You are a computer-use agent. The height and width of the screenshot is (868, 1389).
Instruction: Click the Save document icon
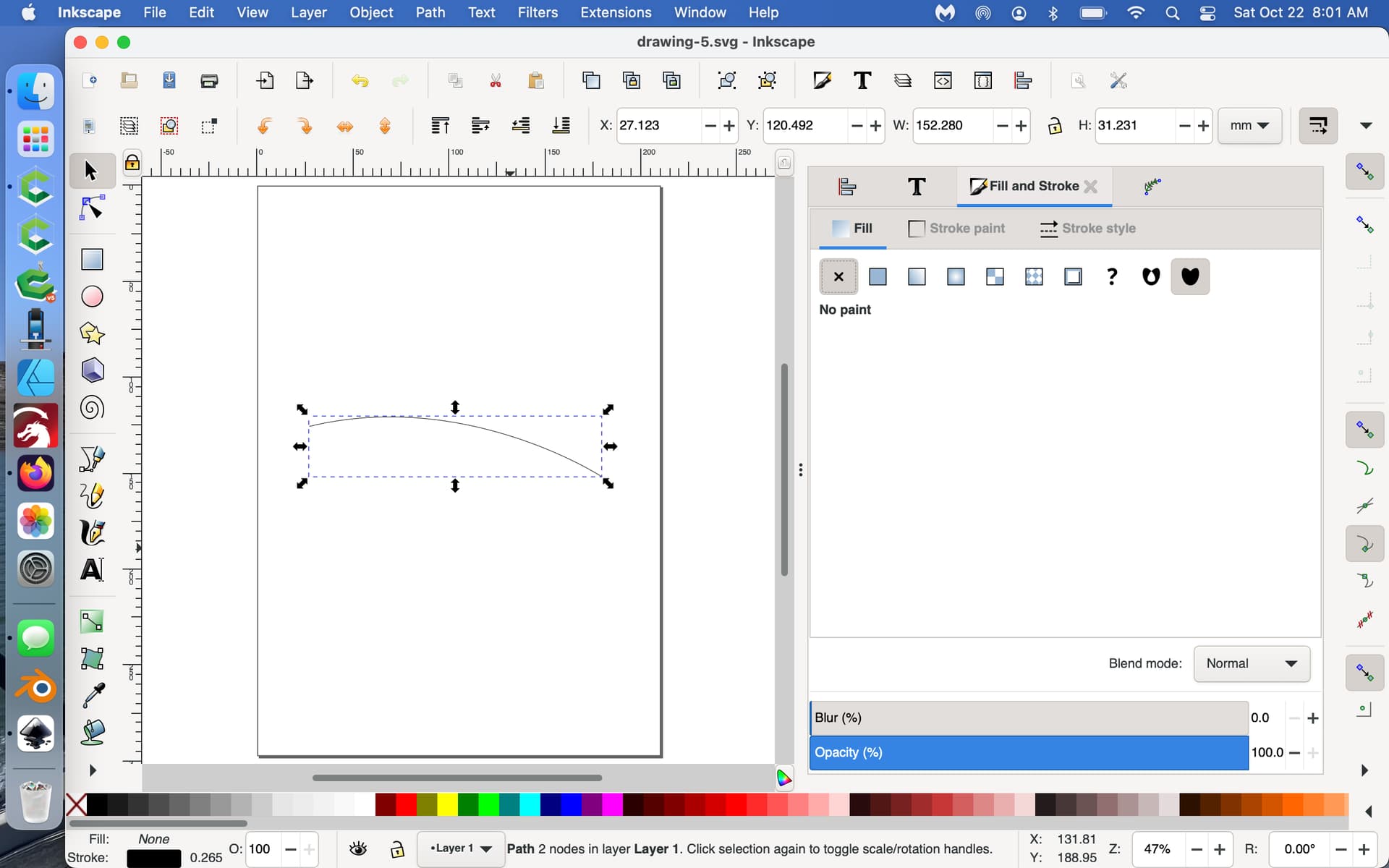169,80
